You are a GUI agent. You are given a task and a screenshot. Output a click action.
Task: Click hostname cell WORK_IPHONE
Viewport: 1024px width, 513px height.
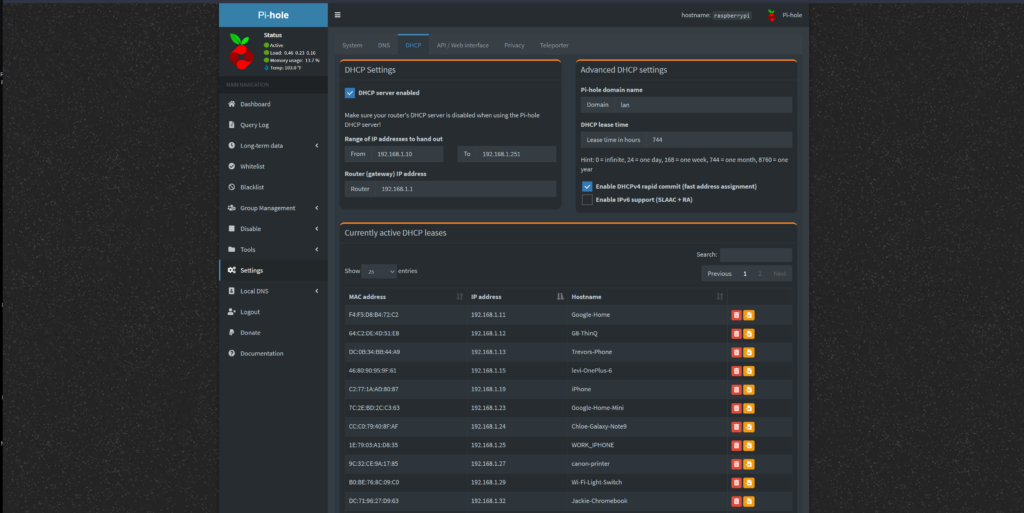coord(592,445)
